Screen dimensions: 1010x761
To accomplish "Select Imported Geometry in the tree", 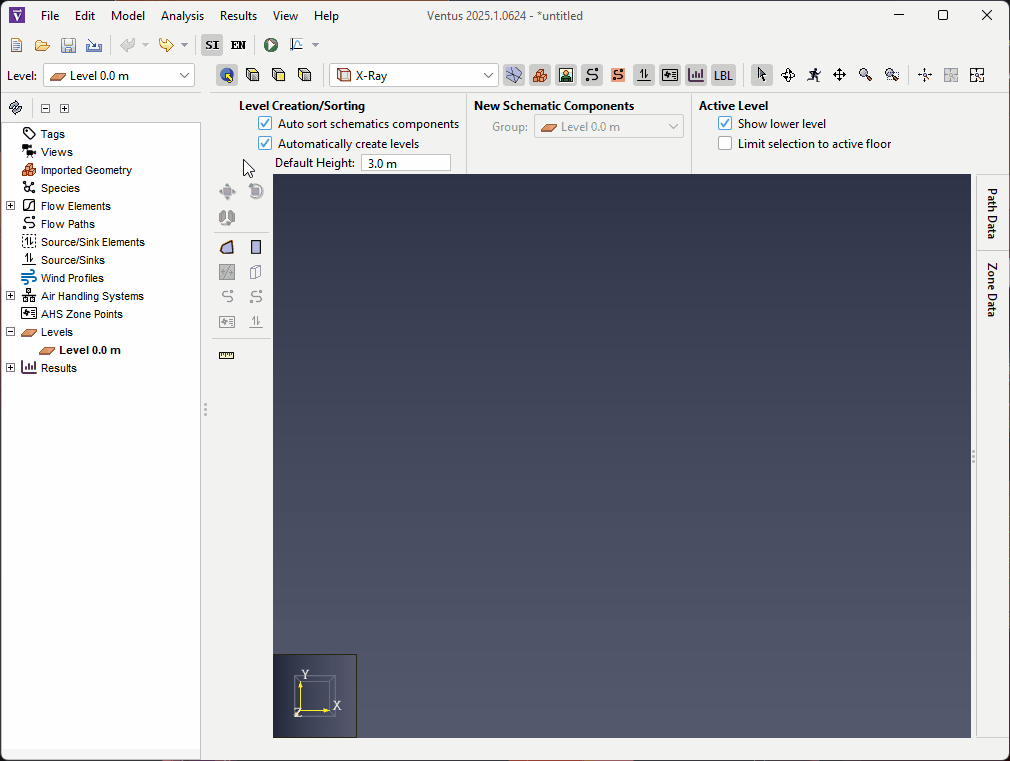I will 86,169.
